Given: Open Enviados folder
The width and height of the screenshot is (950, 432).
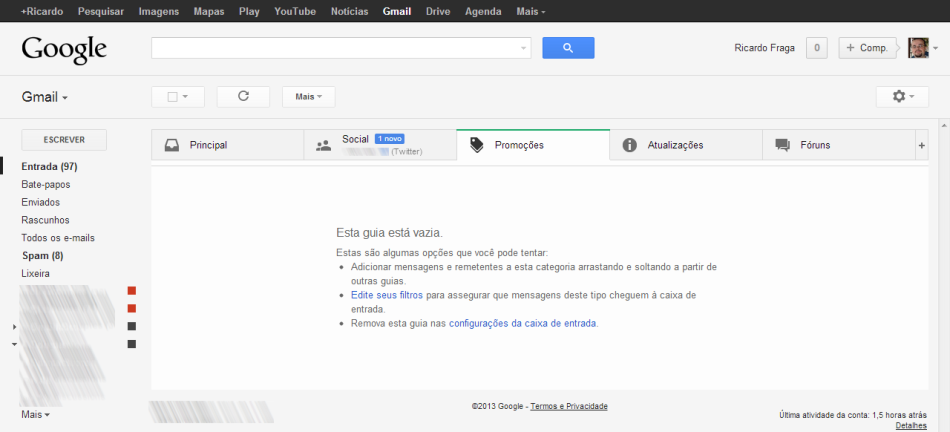Looking at the screenshot, I should coord(41,202).
